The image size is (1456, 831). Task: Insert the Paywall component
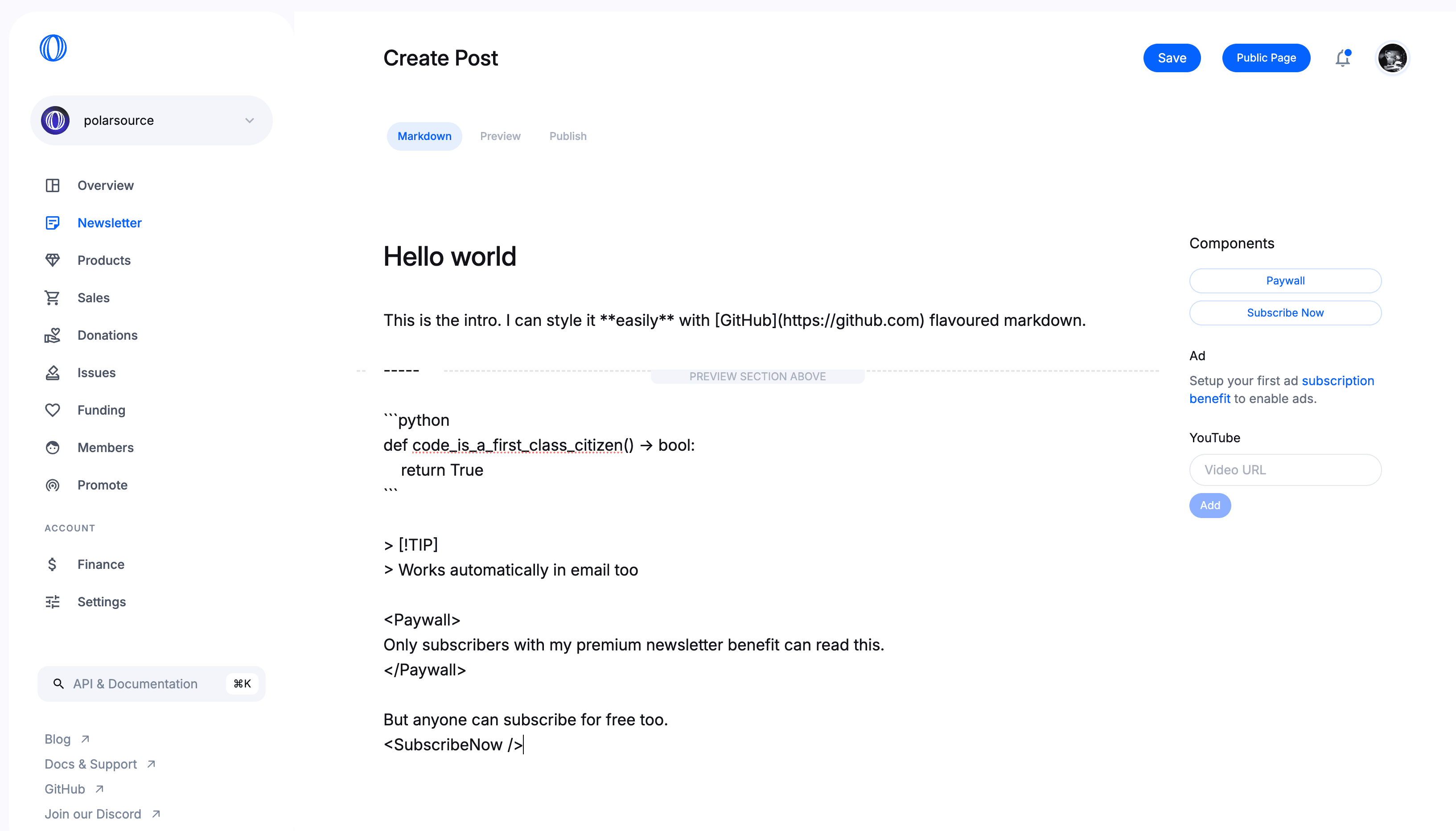pos(1285,281)
